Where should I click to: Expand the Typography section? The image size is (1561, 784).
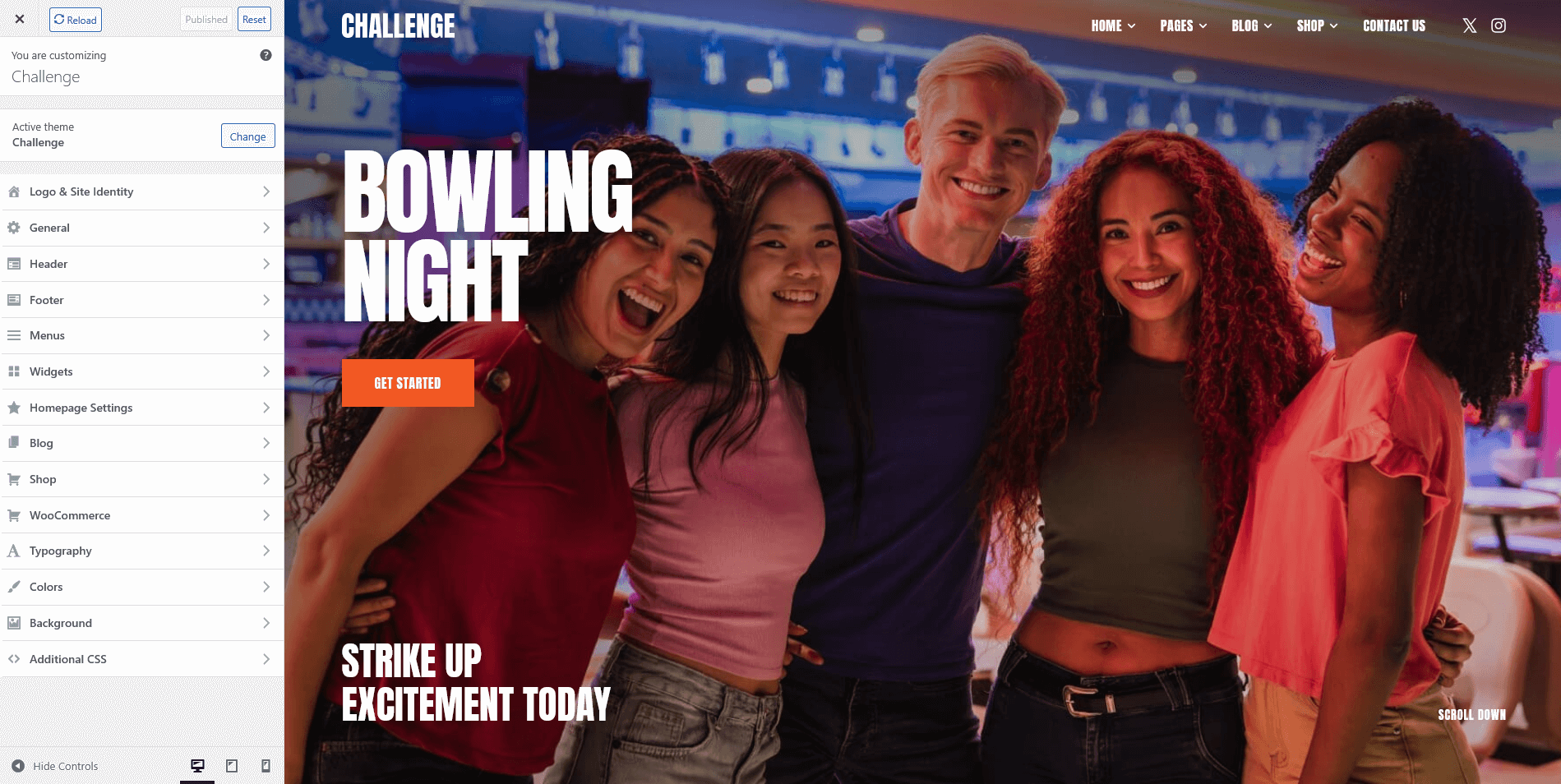coord(142,551)
